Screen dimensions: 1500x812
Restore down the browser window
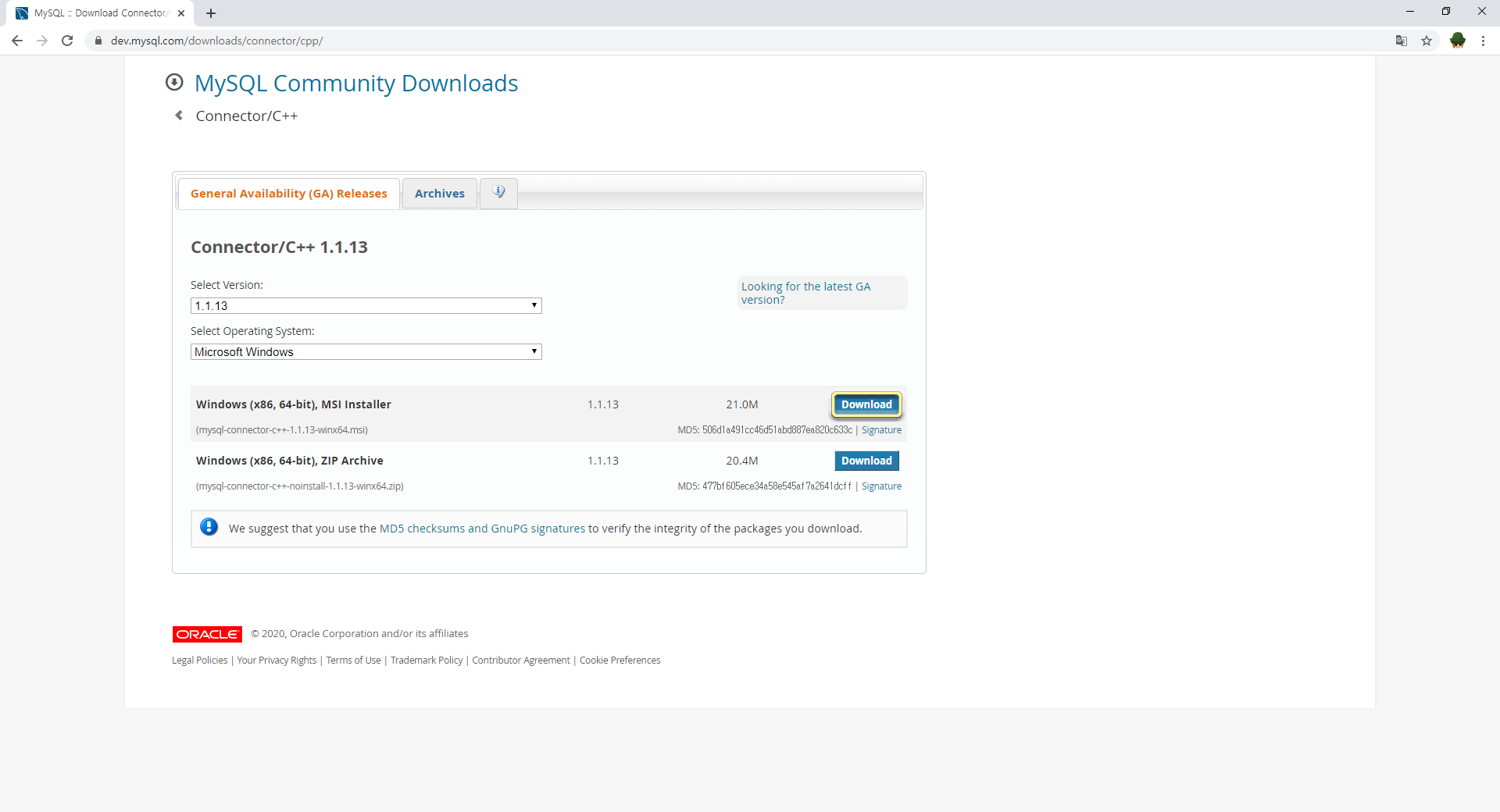click(1446, 12)
